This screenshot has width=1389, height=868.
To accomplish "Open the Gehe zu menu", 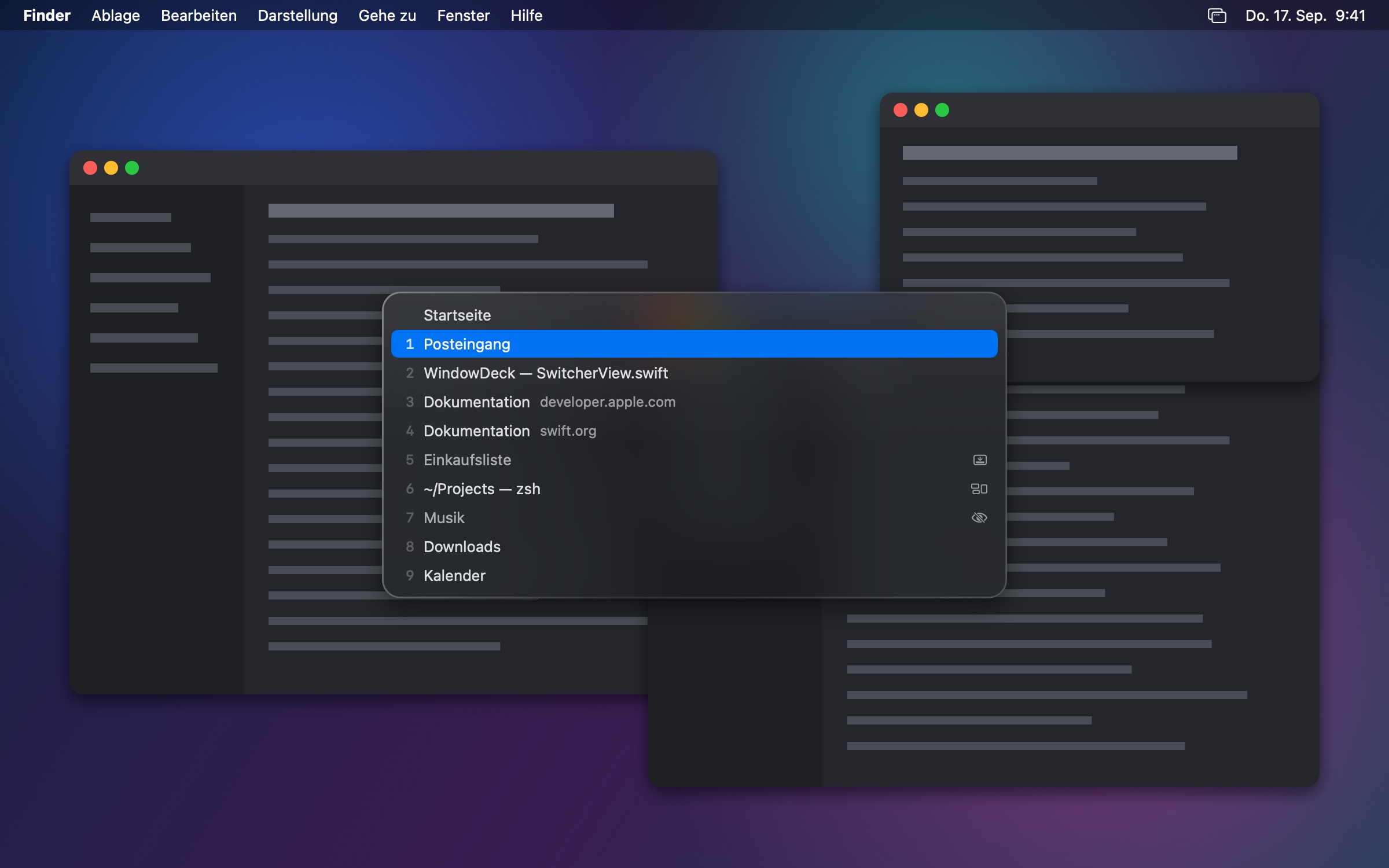I will pos(387,16).
